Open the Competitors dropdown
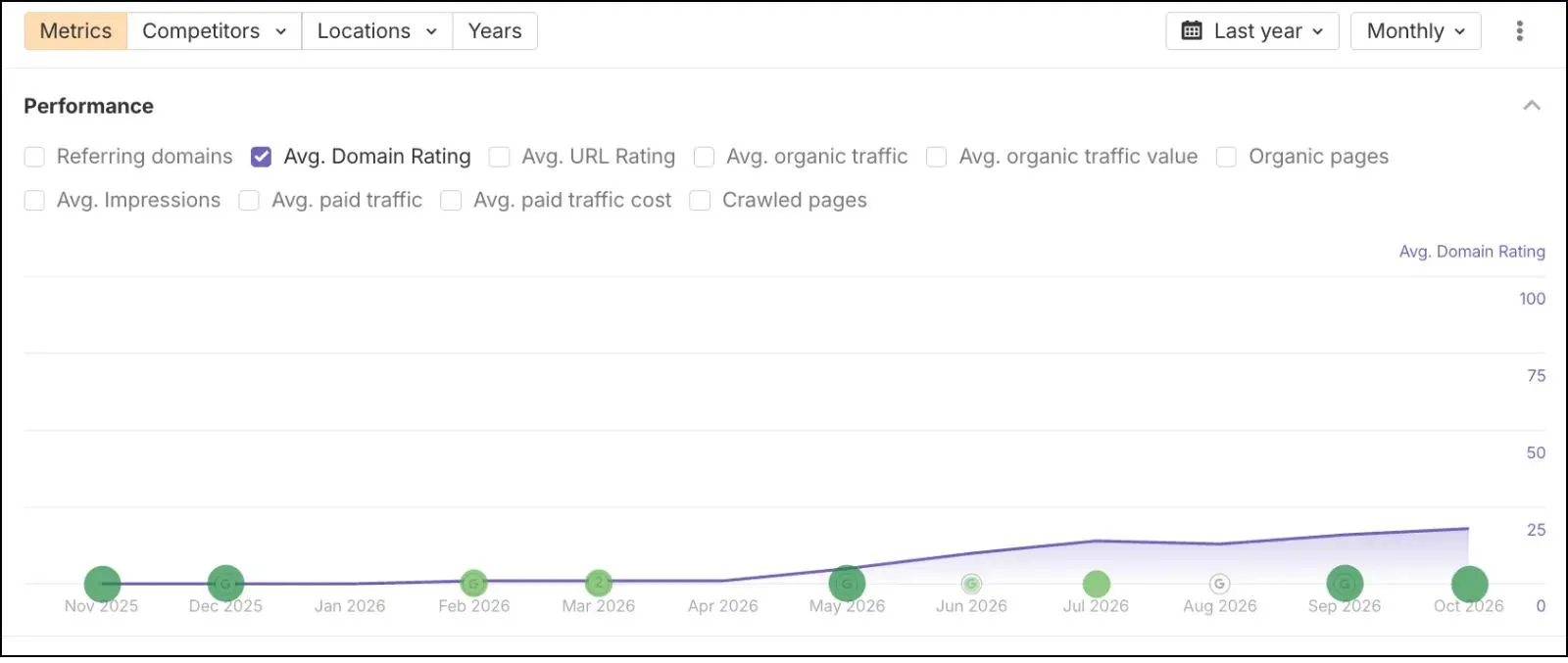 [214, 31]
